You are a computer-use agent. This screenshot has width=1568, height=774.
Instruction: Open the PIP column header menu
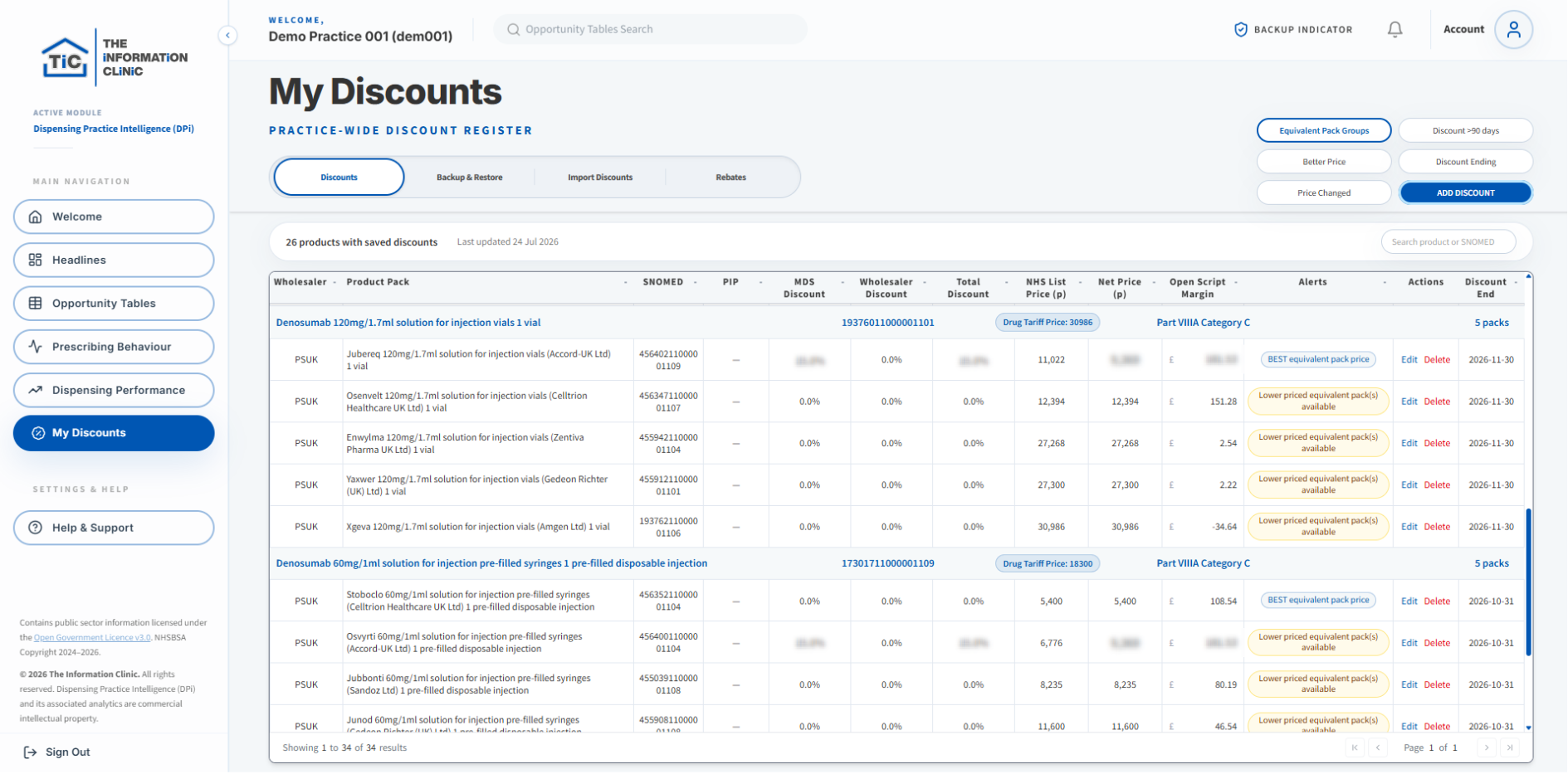(760, 283)
